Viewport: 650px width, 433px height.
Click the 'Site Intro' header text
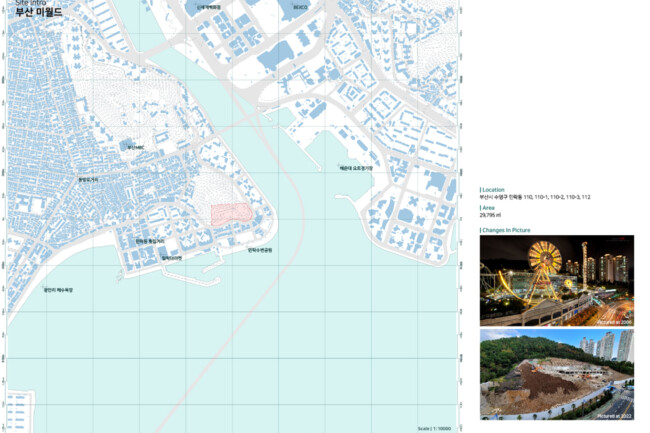[x=30, y=3]
